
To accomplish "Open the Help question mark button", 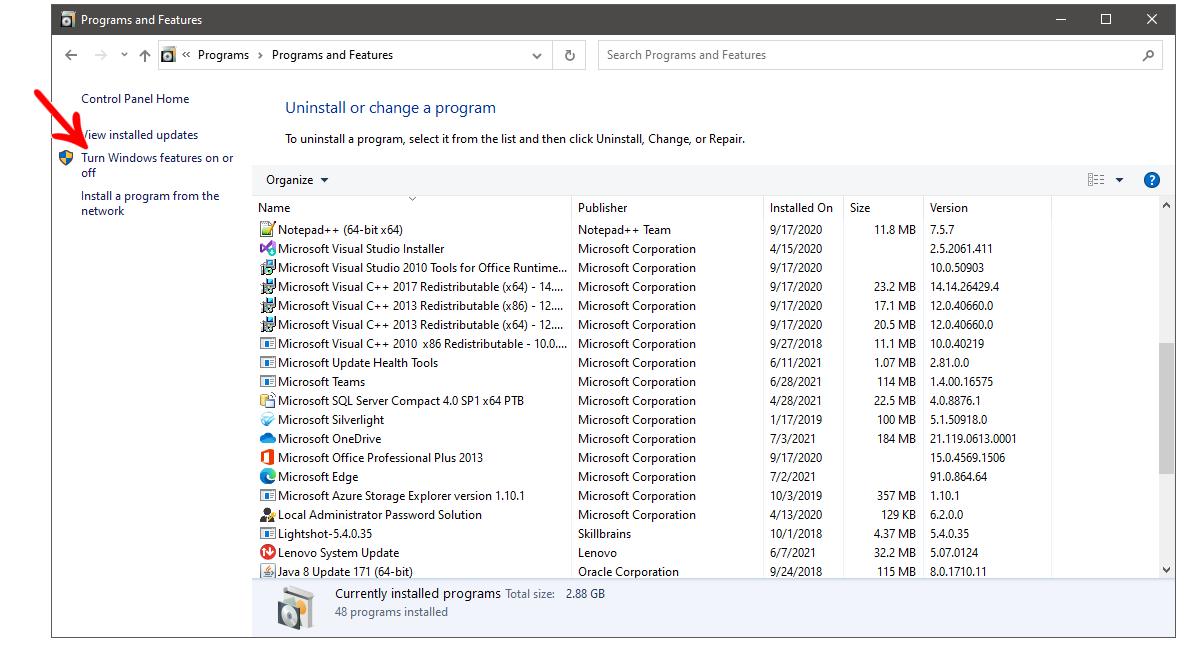I will tap(1152, 180).
